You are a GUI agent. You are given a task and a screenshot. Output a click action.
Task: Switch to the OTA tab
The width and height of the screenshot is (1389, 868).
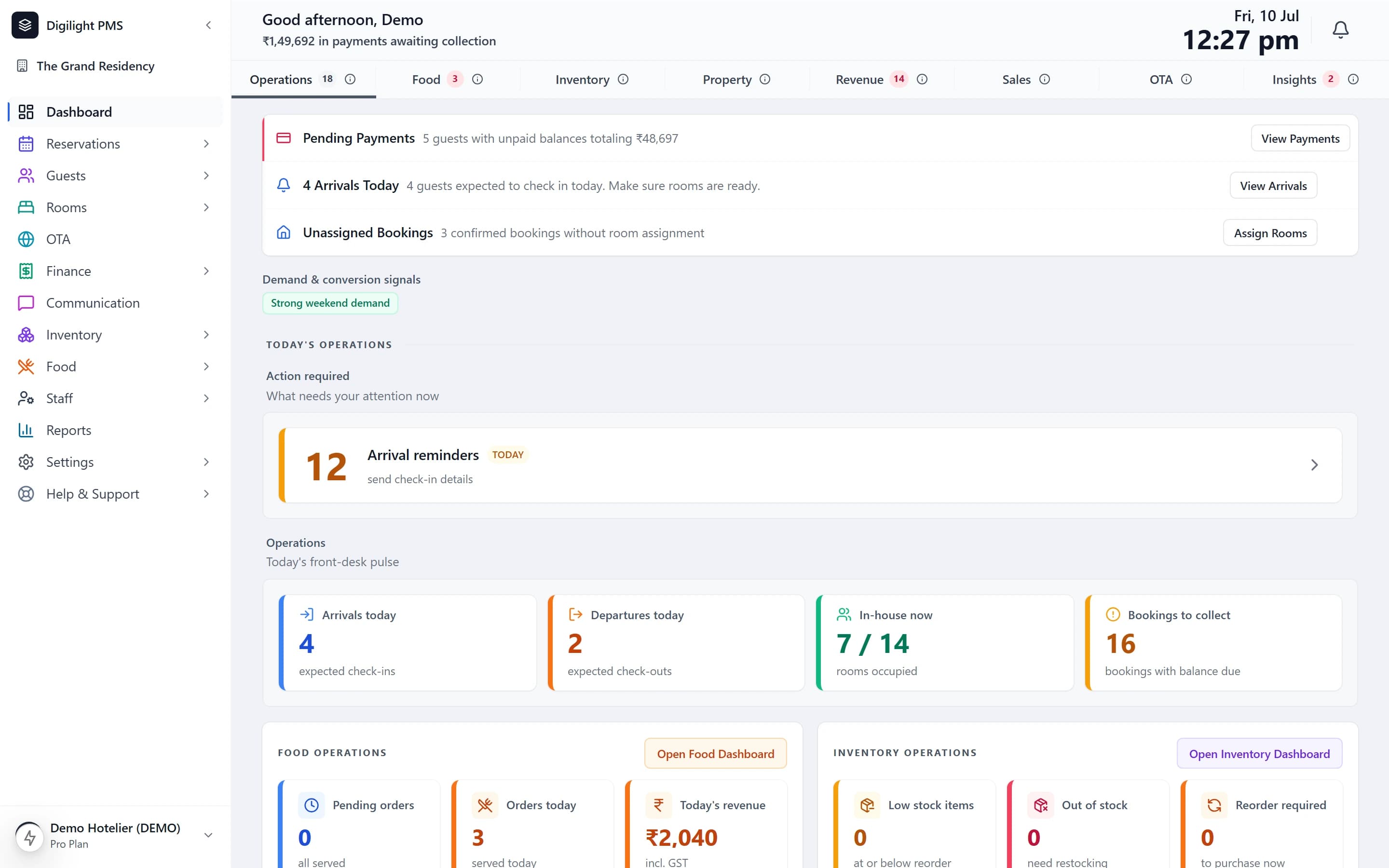1171,79
